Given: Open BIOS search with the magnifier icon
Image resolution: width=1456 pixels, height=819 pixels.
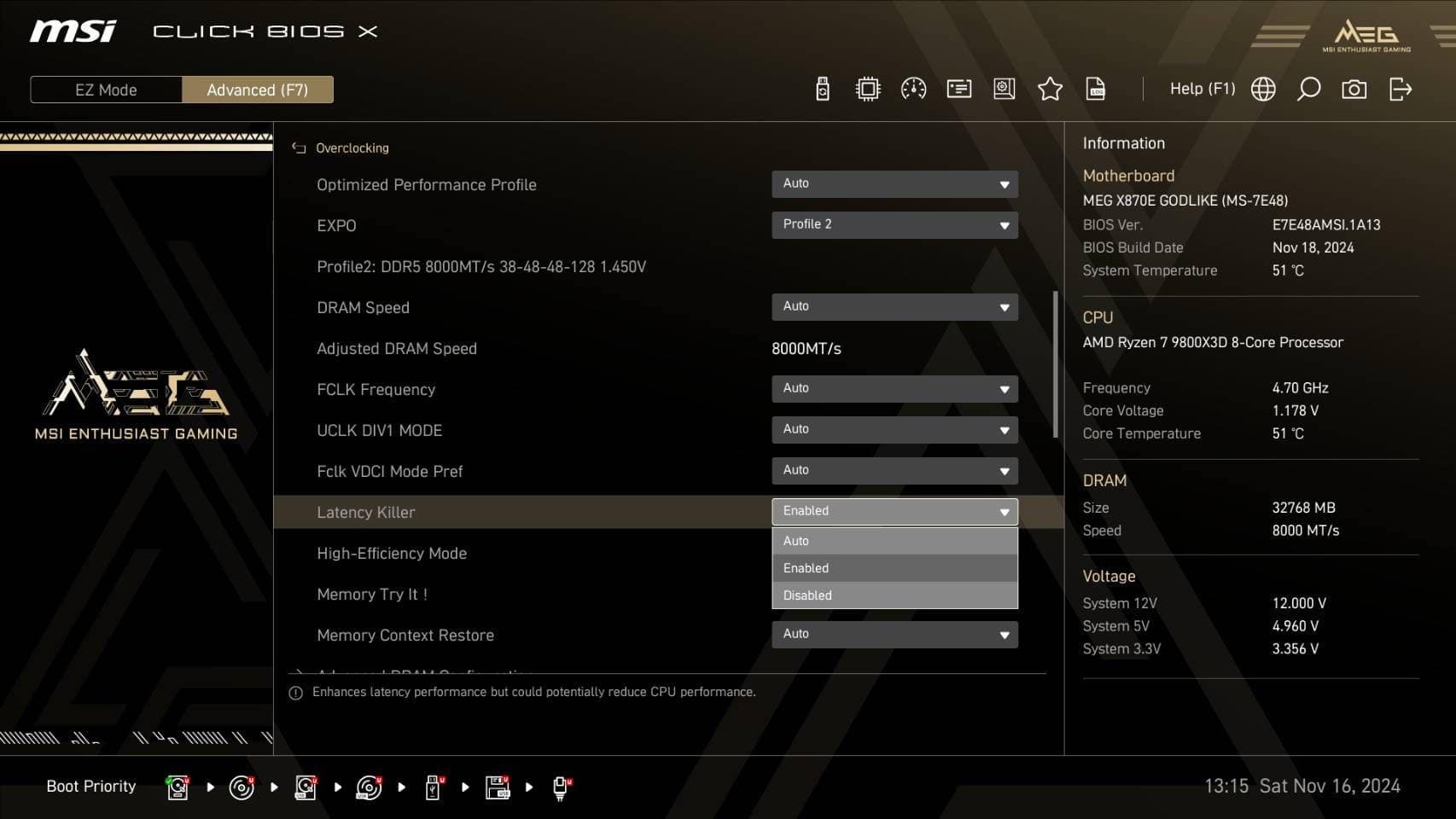Looking at the screenshot, I should tap(1308, 88).
